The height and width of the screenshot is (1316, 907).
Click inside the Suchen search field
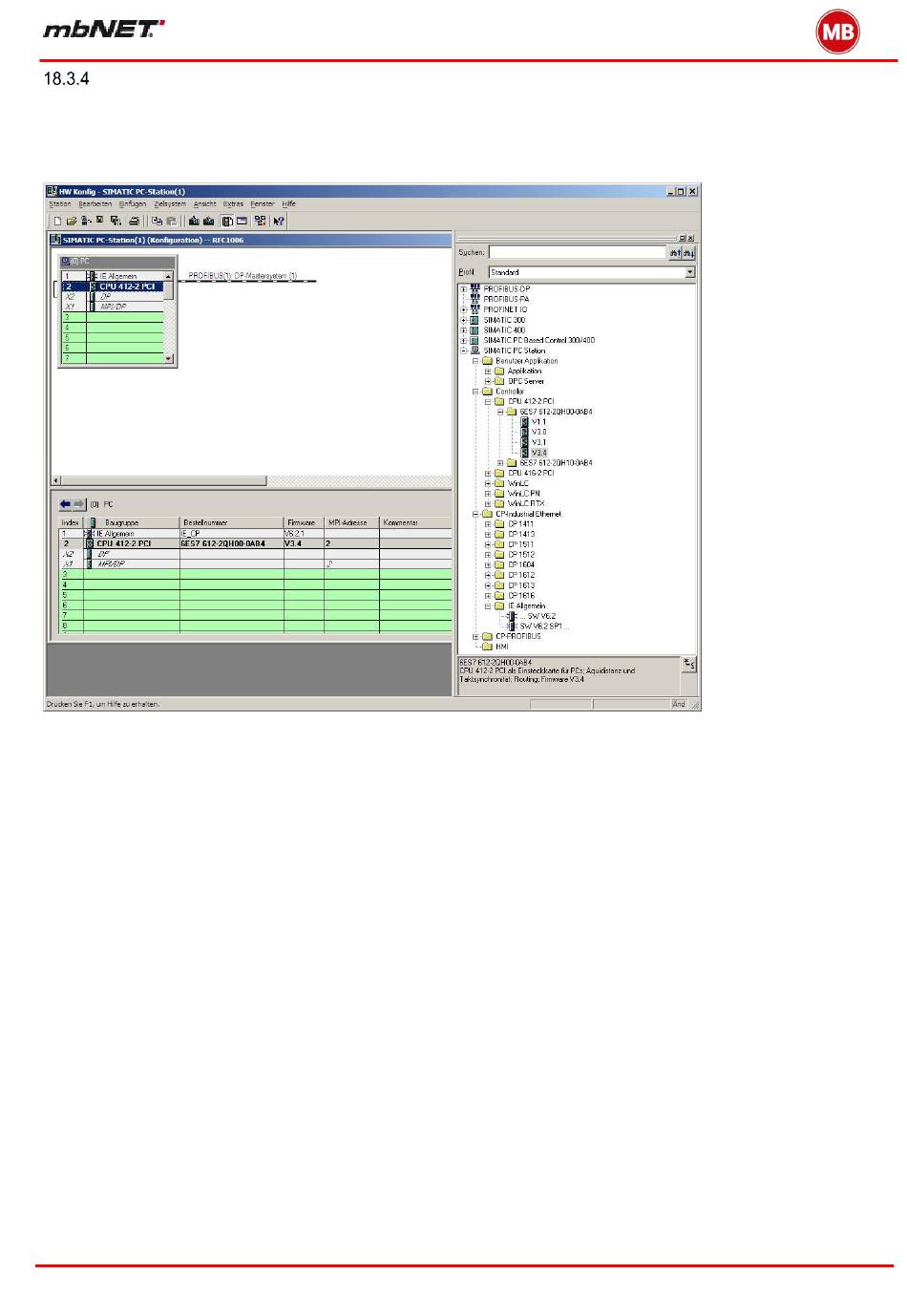(x=577, y=253)
